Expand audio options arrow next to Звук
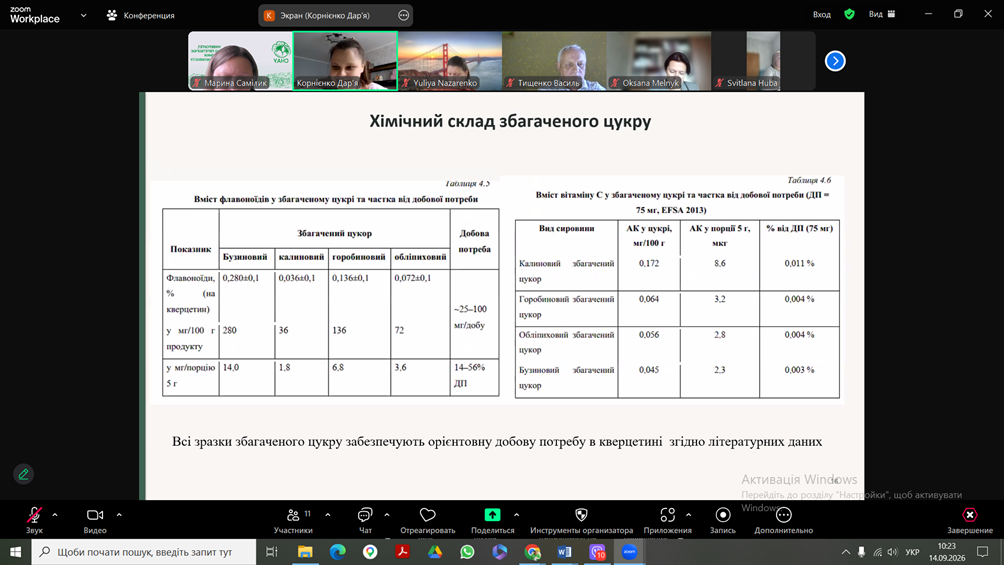The height and width of the screenshot is (565, 1004). (55, 514)
